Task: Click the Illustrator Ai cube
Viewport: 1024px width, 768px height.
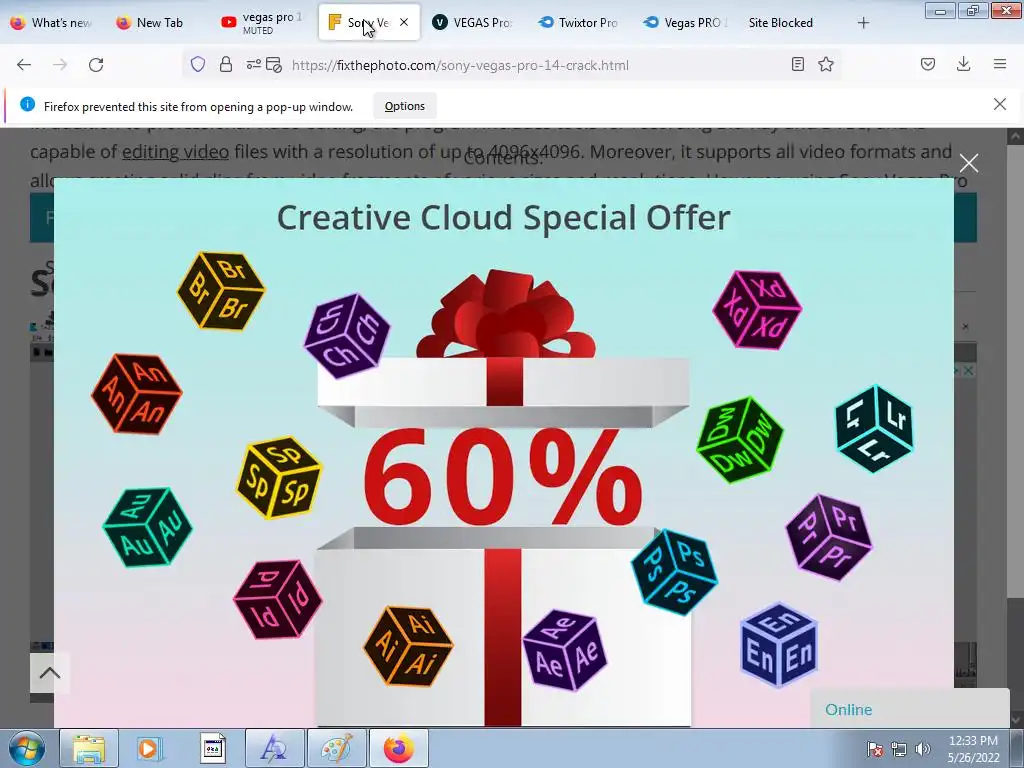Action: pyautogui.click(x=408, y=646)
